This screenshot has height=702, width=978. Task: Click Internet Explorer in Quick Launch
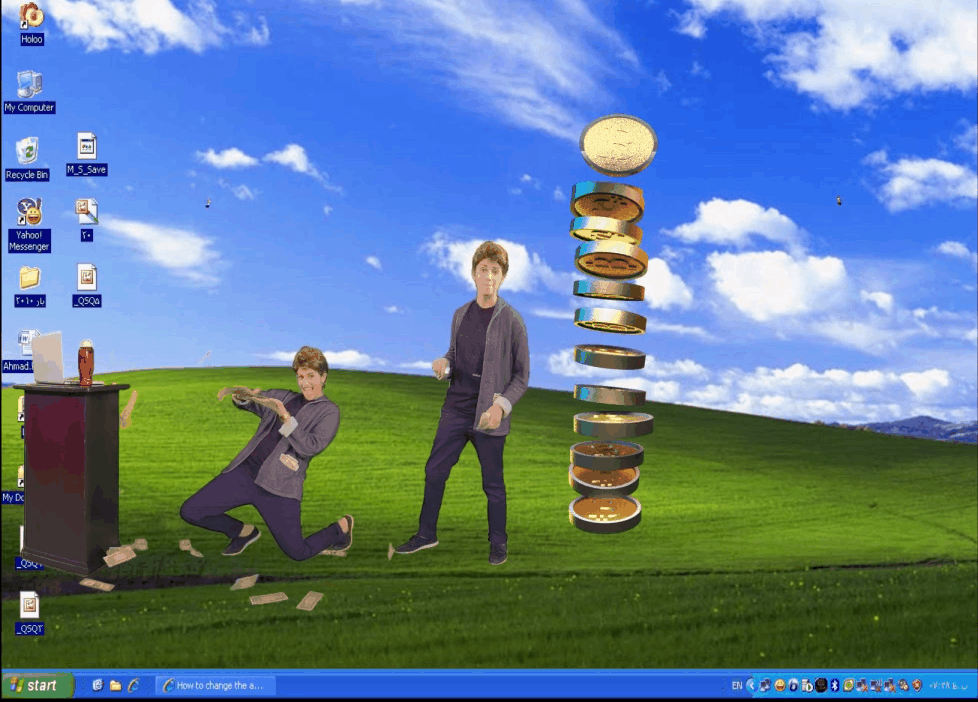[x=133, y=685]
